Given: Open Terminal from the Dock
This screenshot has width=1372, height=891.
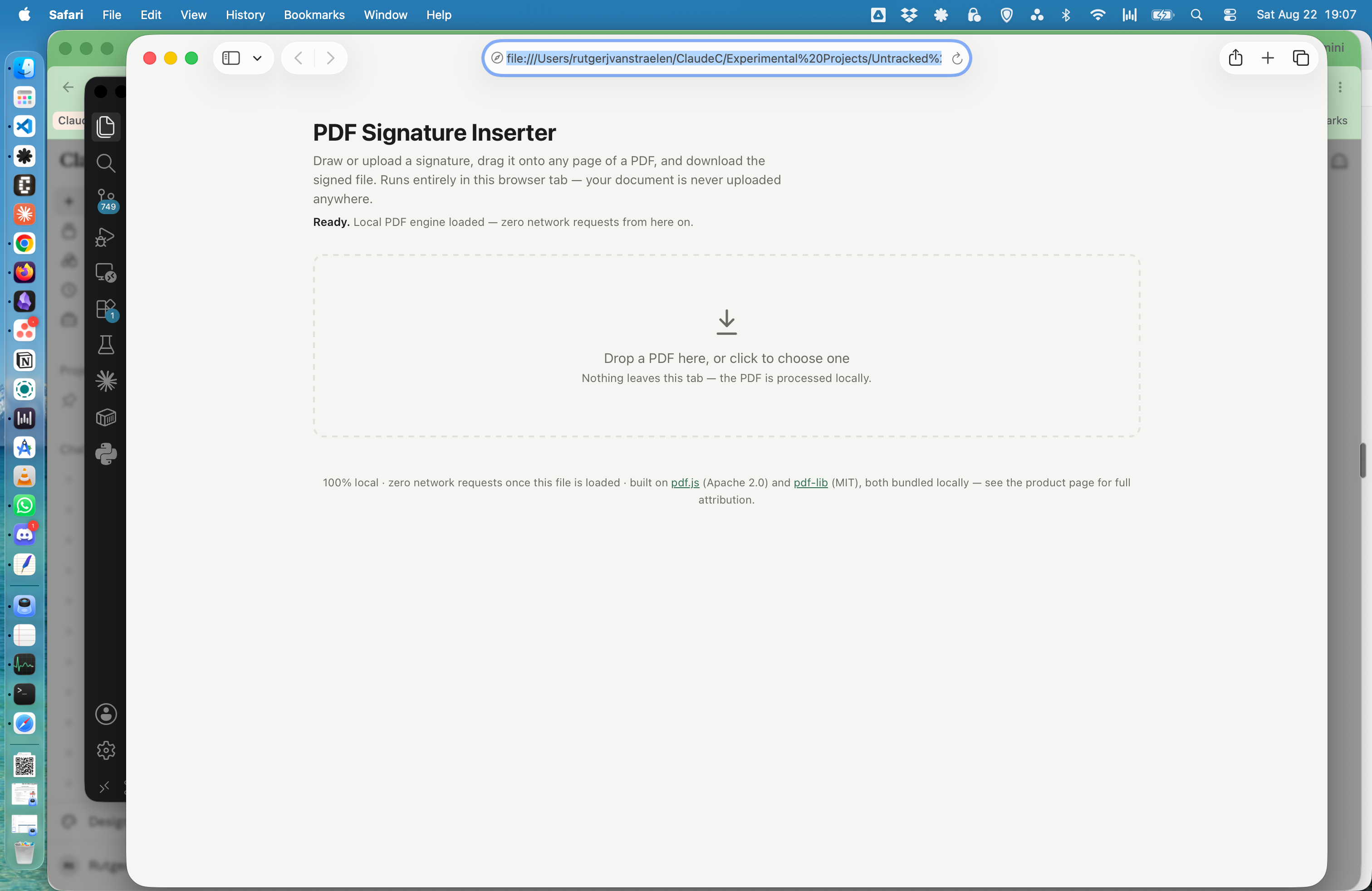Looking at the screenshot, I should click(x=24, y=694).
